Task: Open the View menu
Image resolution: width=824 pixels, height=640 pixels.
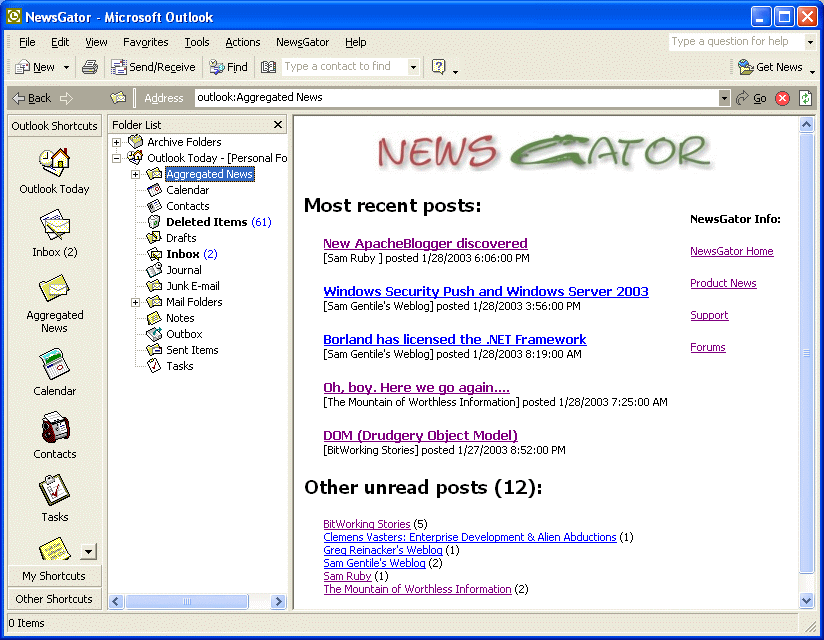Action: 96,42
